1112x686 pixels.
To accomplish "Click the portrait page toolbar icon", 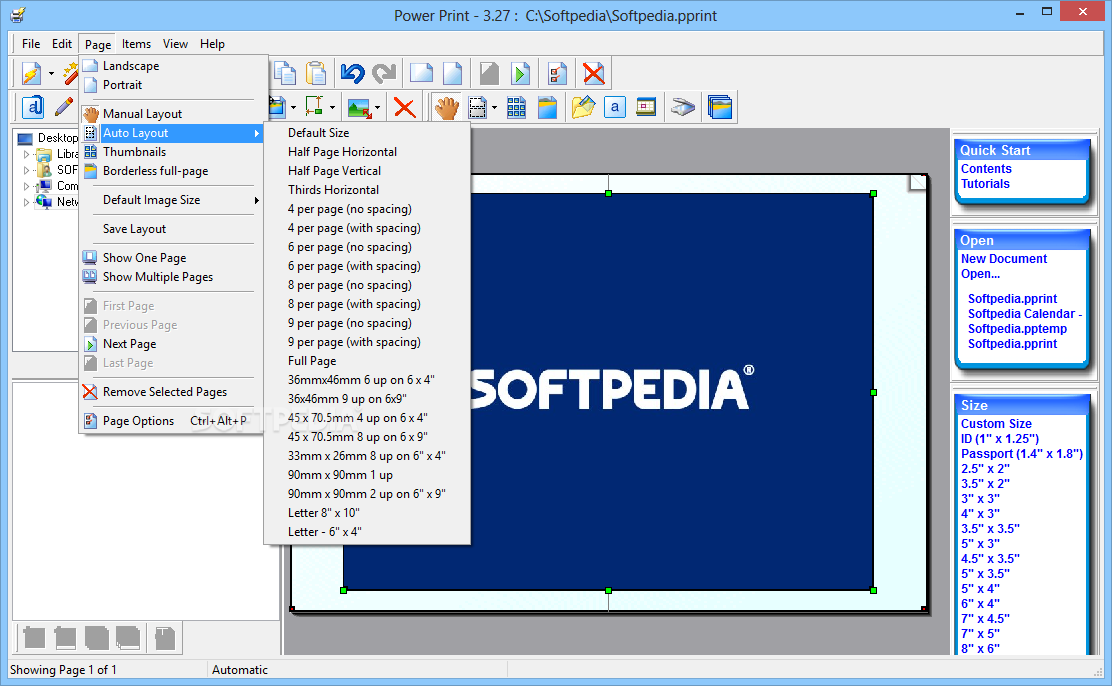I will (x=452, y=73).
